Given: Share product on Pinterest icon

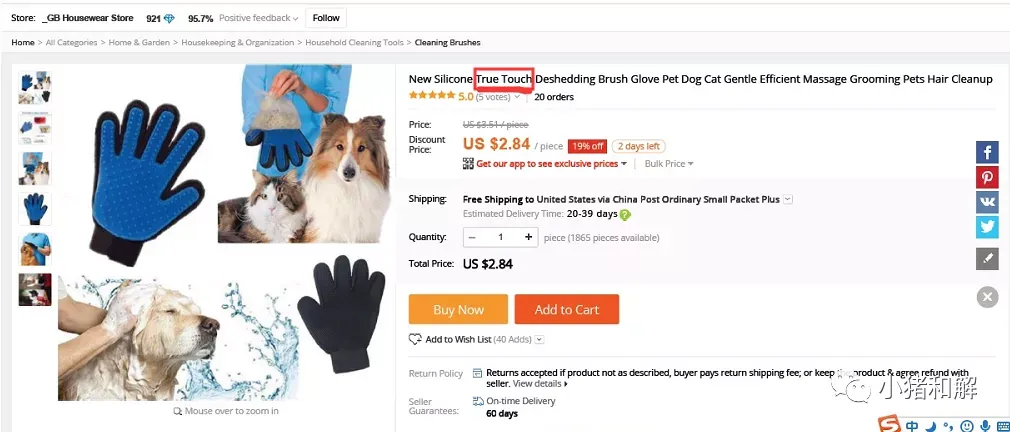Looking at the screenshot, I should coord(987,177).
